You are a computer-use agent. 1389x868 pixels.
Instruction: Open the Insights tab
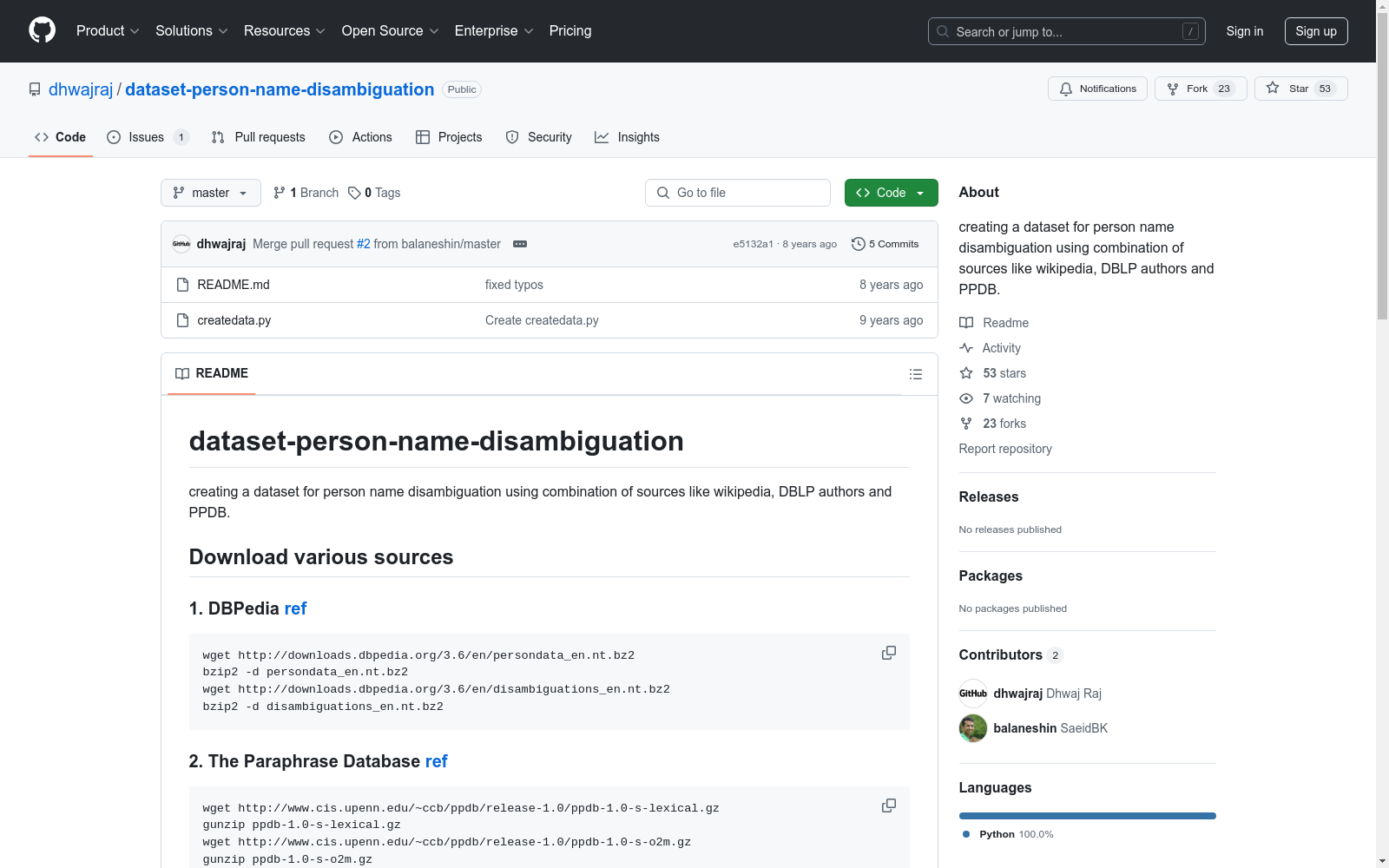[627, 137]
